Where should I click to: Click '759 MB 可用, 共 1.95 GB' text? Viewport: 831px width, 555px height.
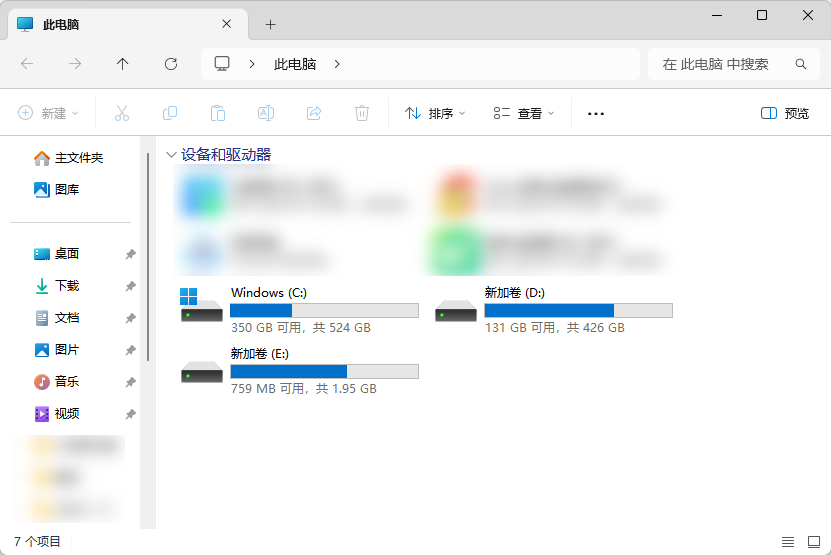304,389
